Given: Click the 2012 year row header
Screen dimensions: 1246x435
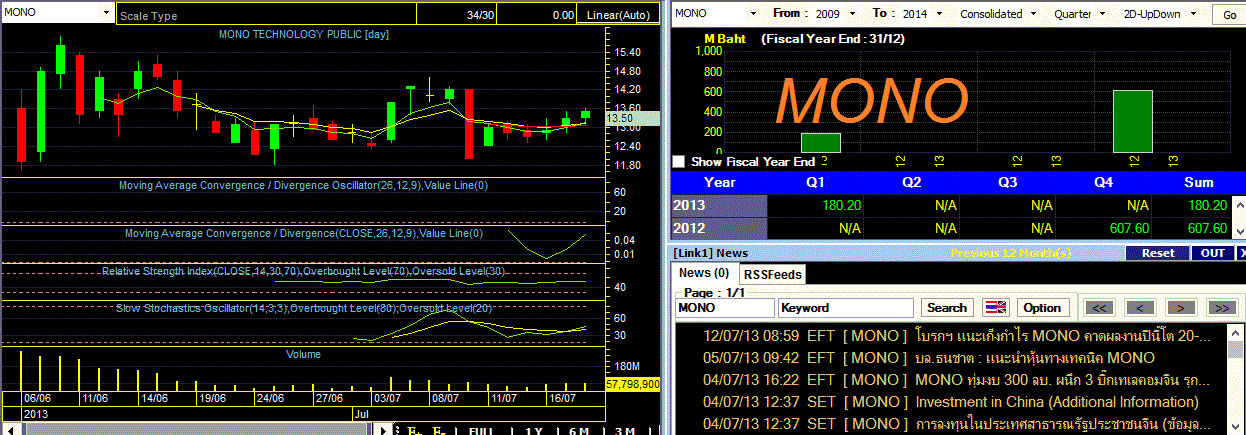Looking at the screenshot, I should pos(718,227).
